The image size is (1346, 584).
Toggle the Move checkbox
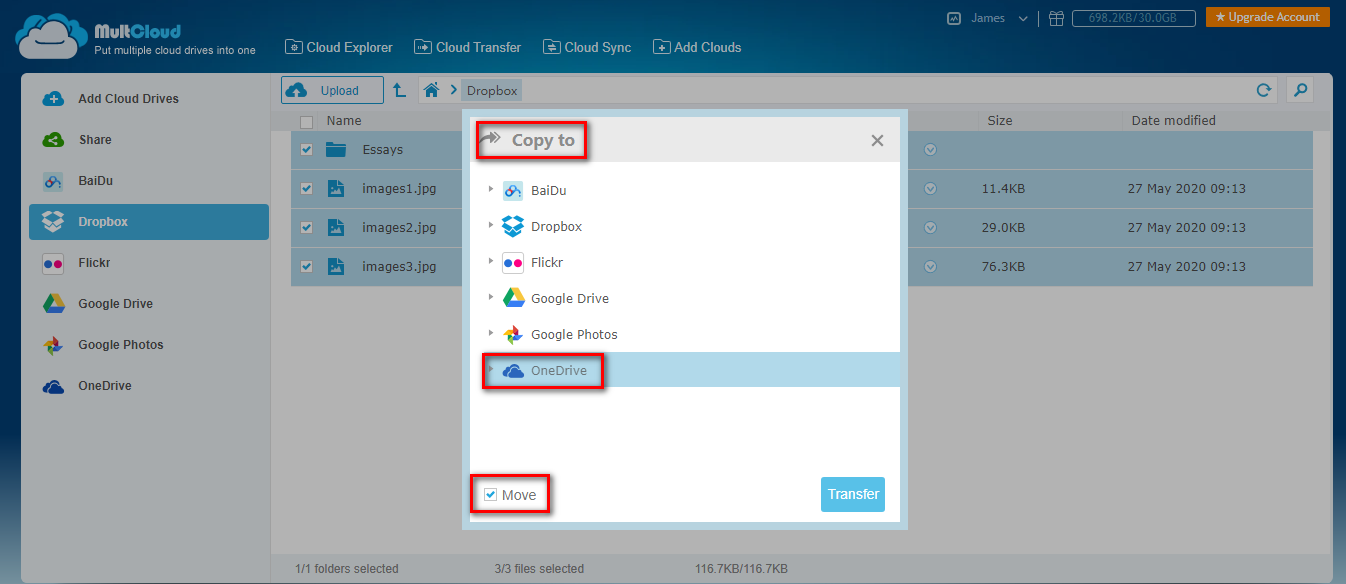[490, 495]
